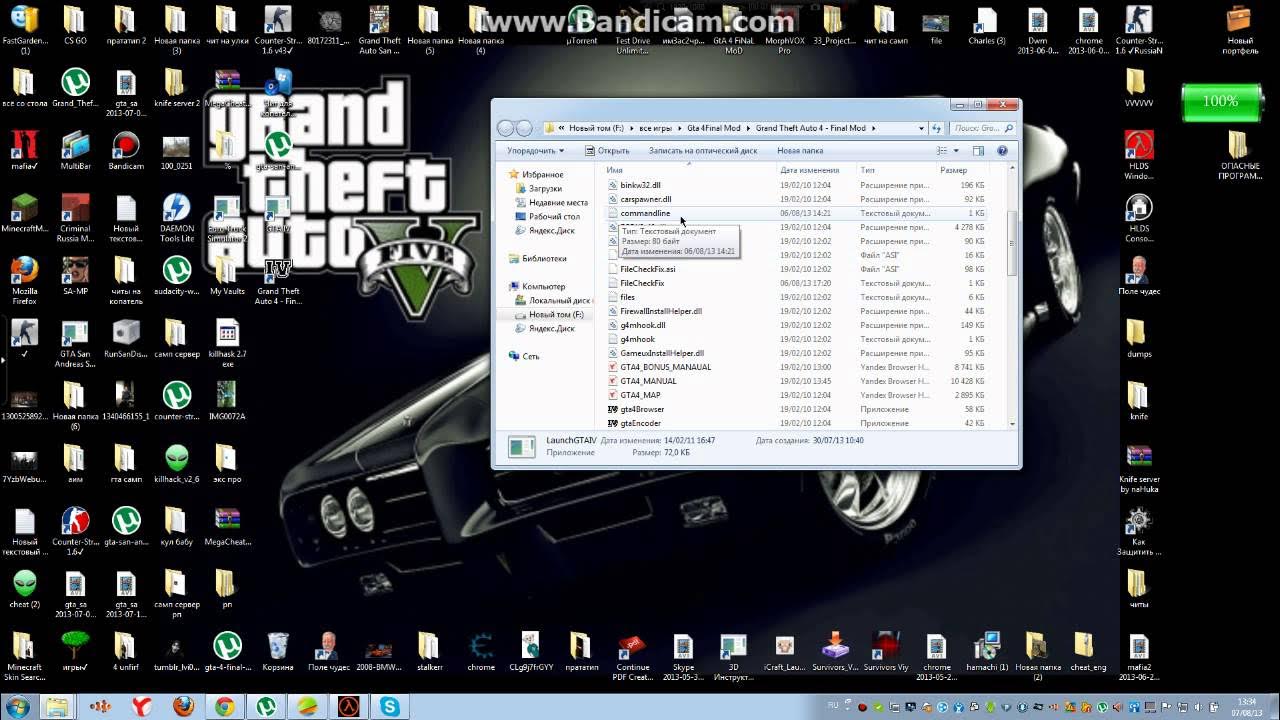Image resolution: width=1280 pixels, height=720 pixels.
Task: Select Компьютер in navigation pane
Action: (x=543, y=286)
